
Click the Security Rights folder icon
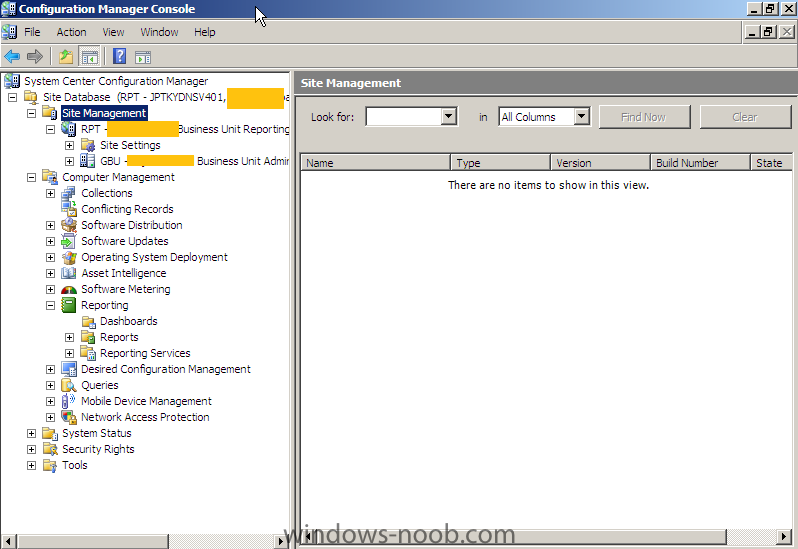49,449
